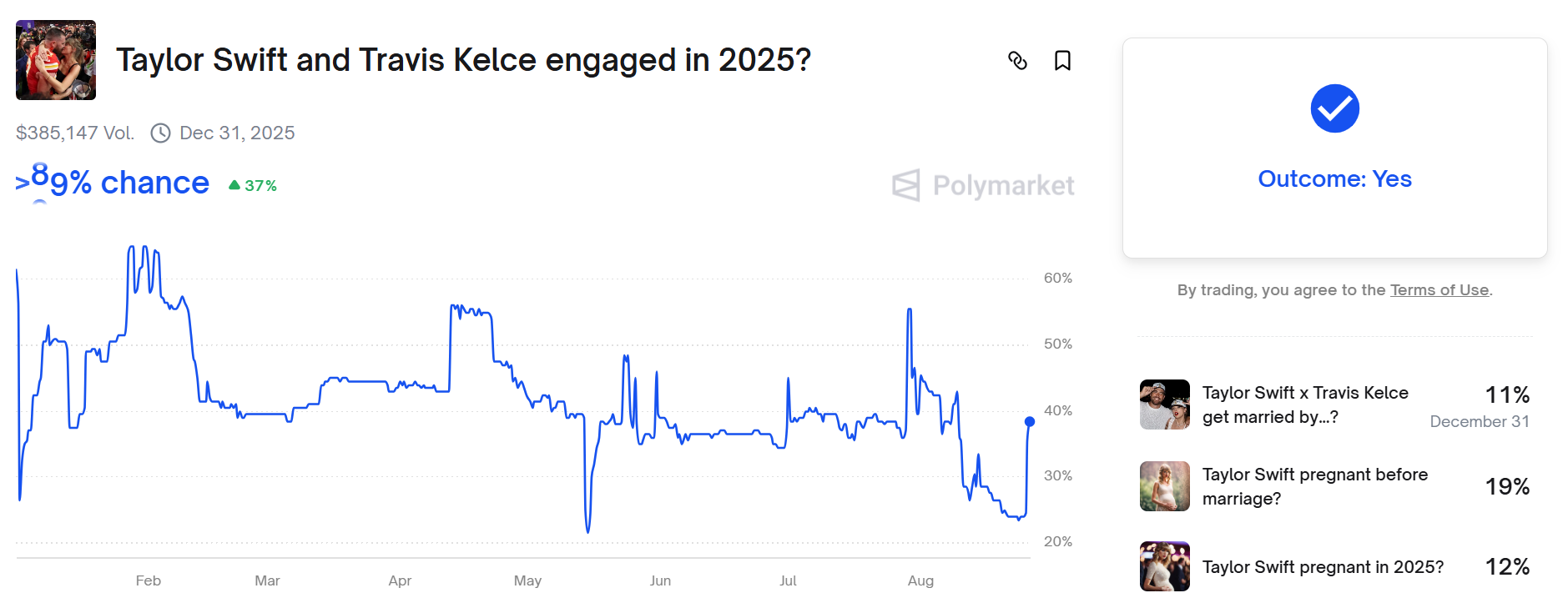Go to 'Taylor Swift pregnant in 2025?' market
The height and width of the screenshot is (603, 1568).
(1322, 567)
